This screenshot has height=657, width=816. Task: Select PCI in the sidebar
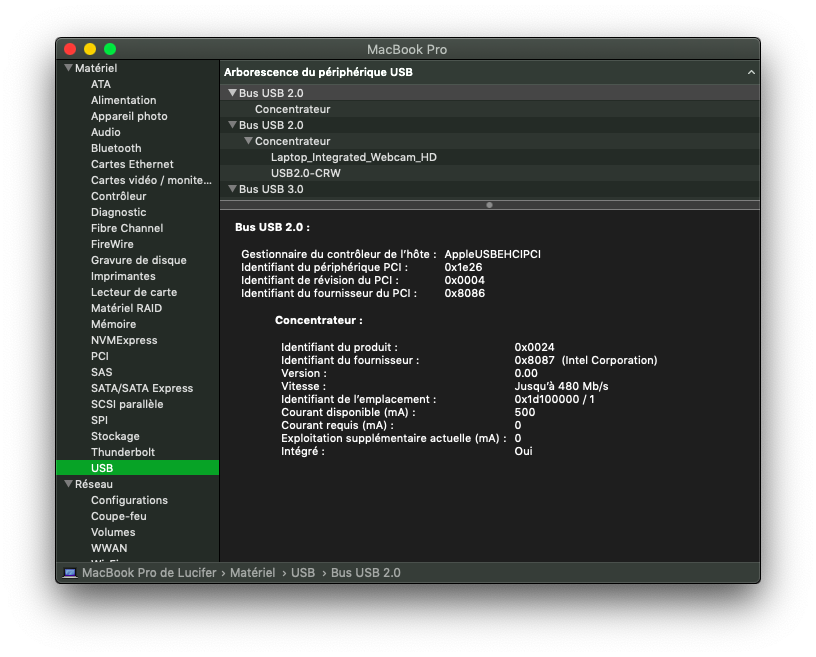pos(99,356)
